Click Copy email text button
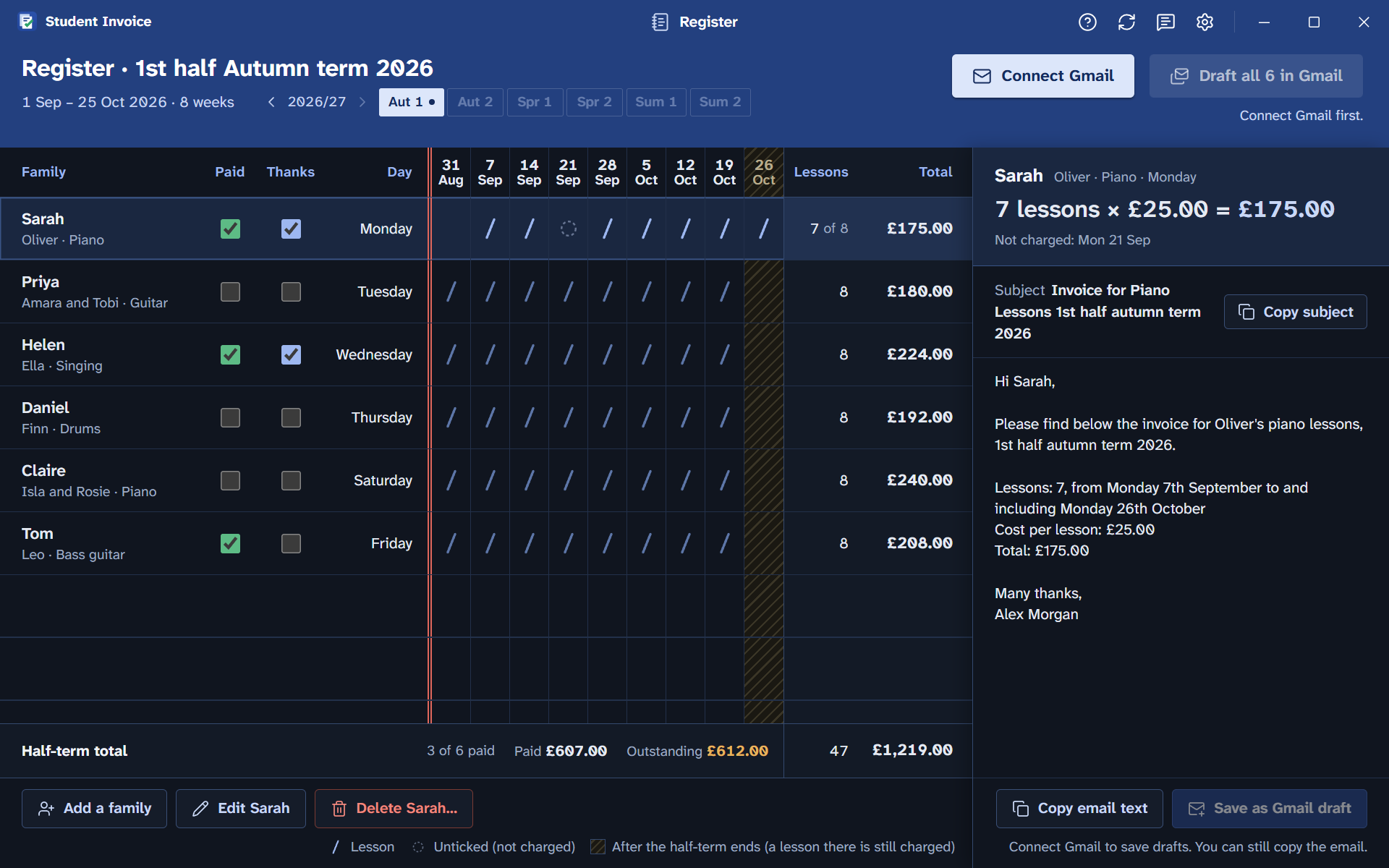The image size is (1389, 868). 1079,809
